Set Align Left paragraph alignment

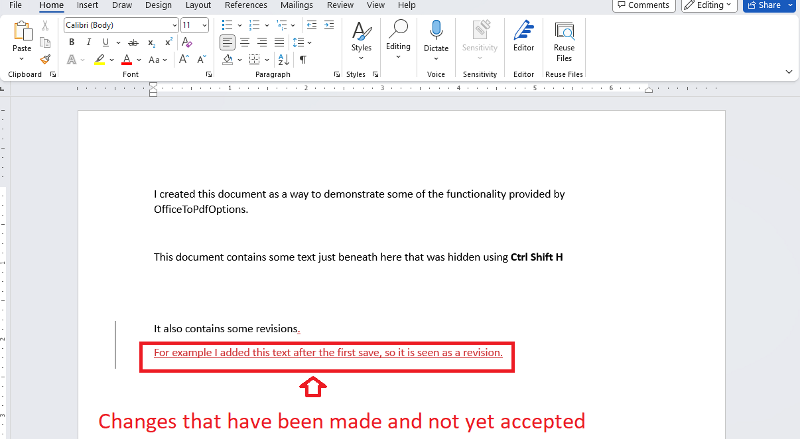tap(228, 42)
